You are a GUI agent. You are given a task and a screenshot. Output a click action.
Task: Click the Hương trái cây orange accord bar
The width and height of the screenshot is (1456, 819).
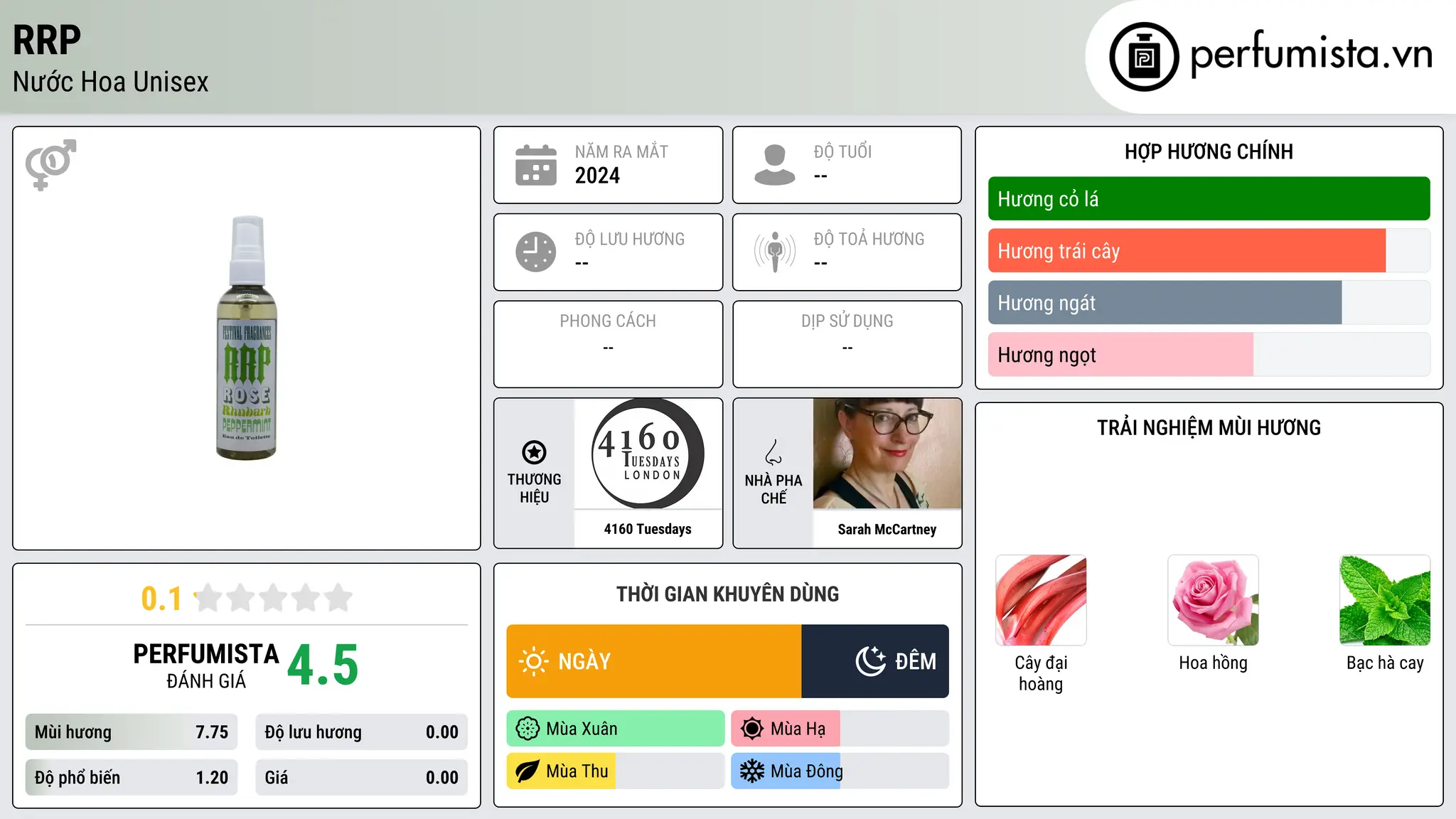tap(1209, 251)
